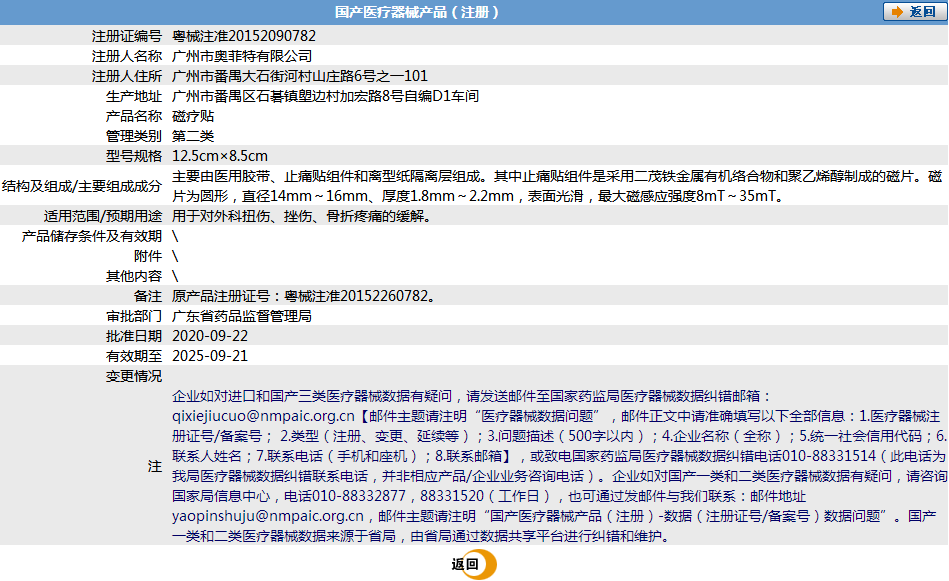Viewport: 949px width, 581px height.
Task: Click the 型号规格 label
Action: click(134, 156)
